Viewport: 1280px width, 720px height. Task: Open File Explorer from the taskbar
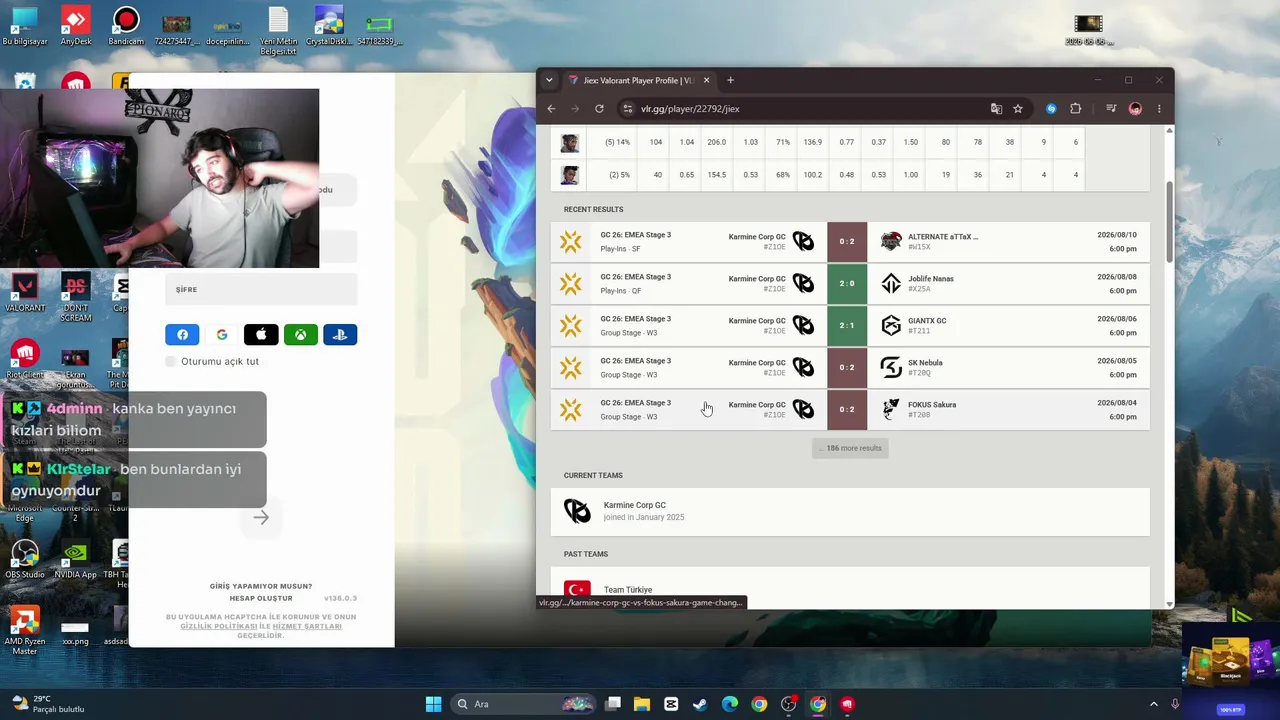click(x=641, y=704)
